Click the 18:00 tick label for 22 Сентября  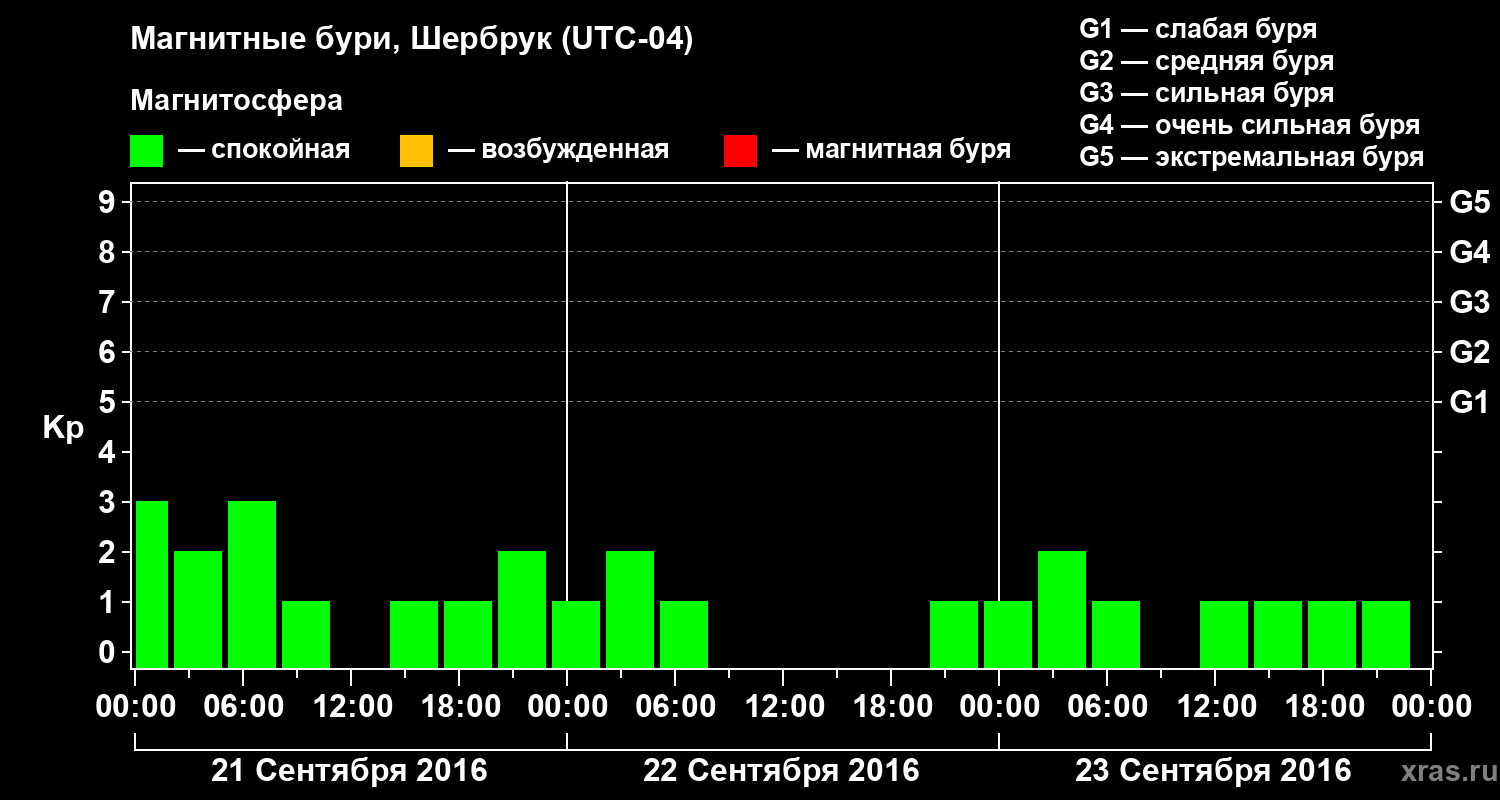click(x=891, y=706)
